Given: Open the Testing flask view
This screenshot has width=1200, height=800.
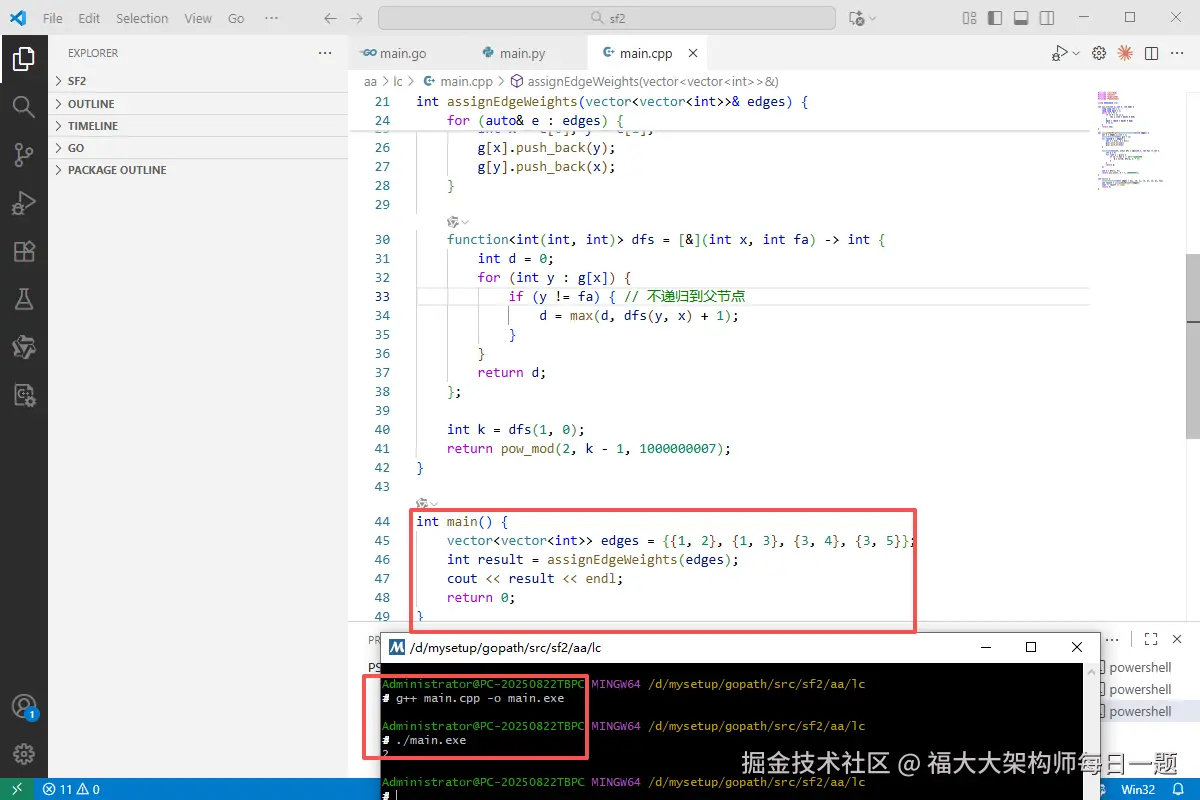Looking at the screenshot, I should point(24,299).
